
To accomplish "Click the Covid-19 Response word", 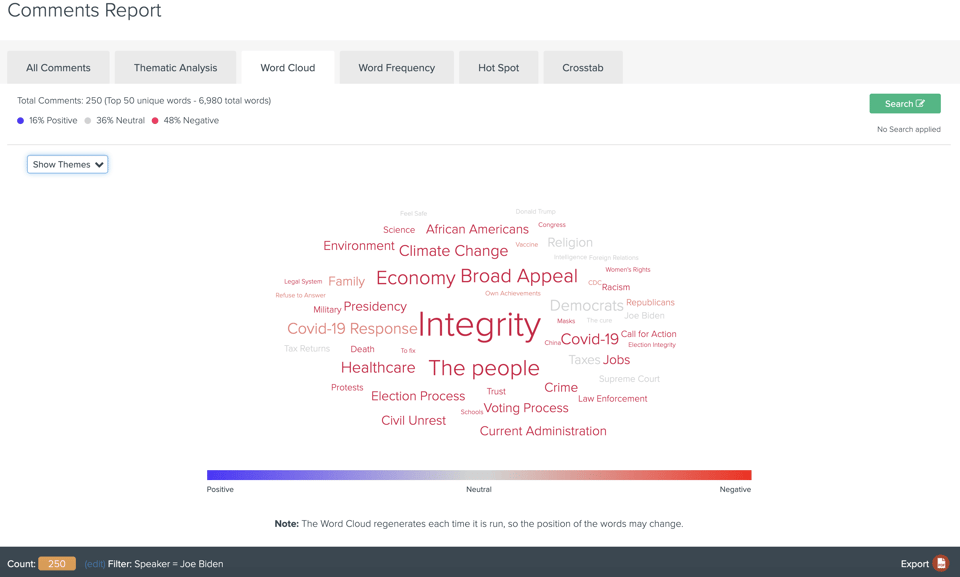I will [352, 328].
